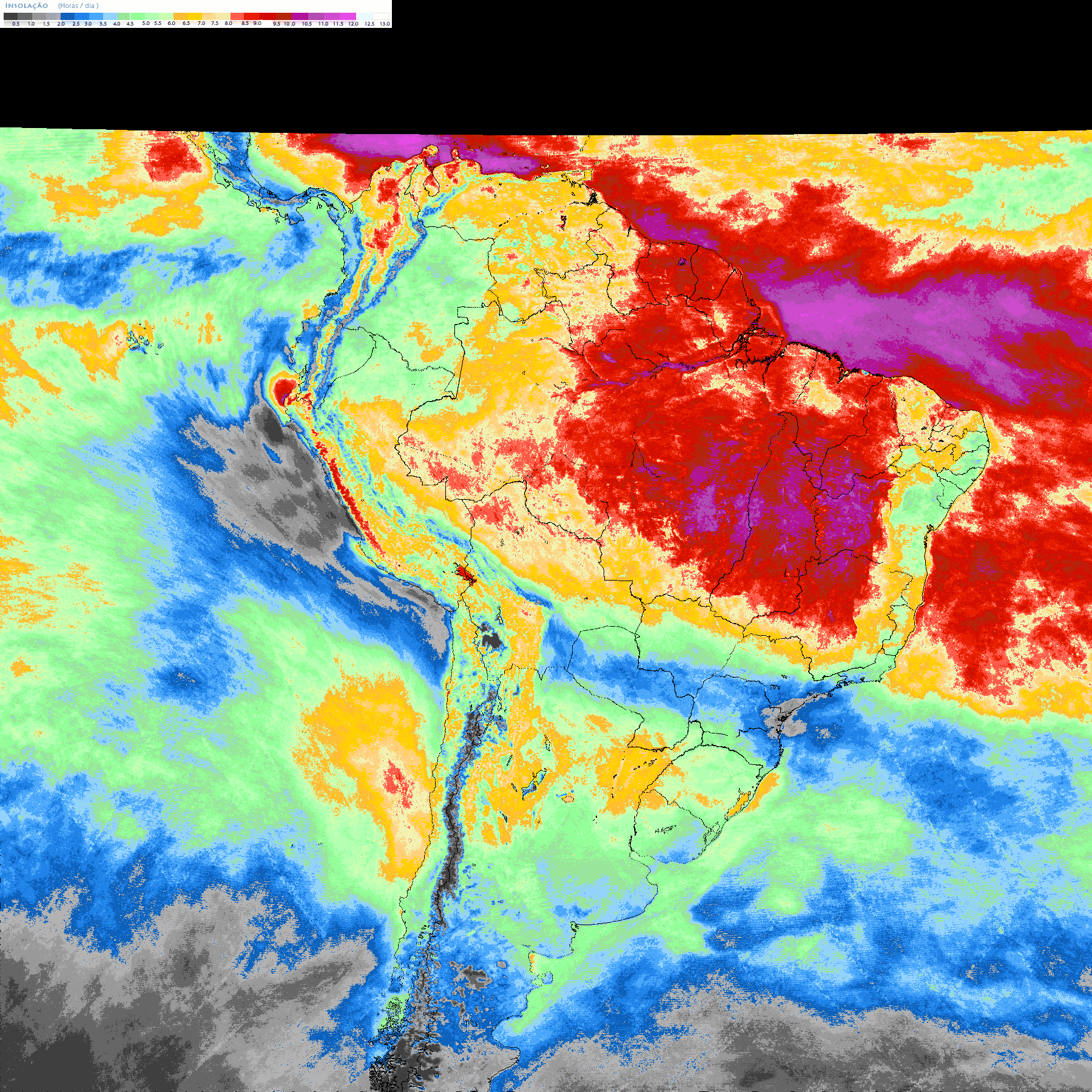Click the 4.0 legend value
This screenshot has width=1092, height=1092.
pyautogui.click(x=116, y=24)
